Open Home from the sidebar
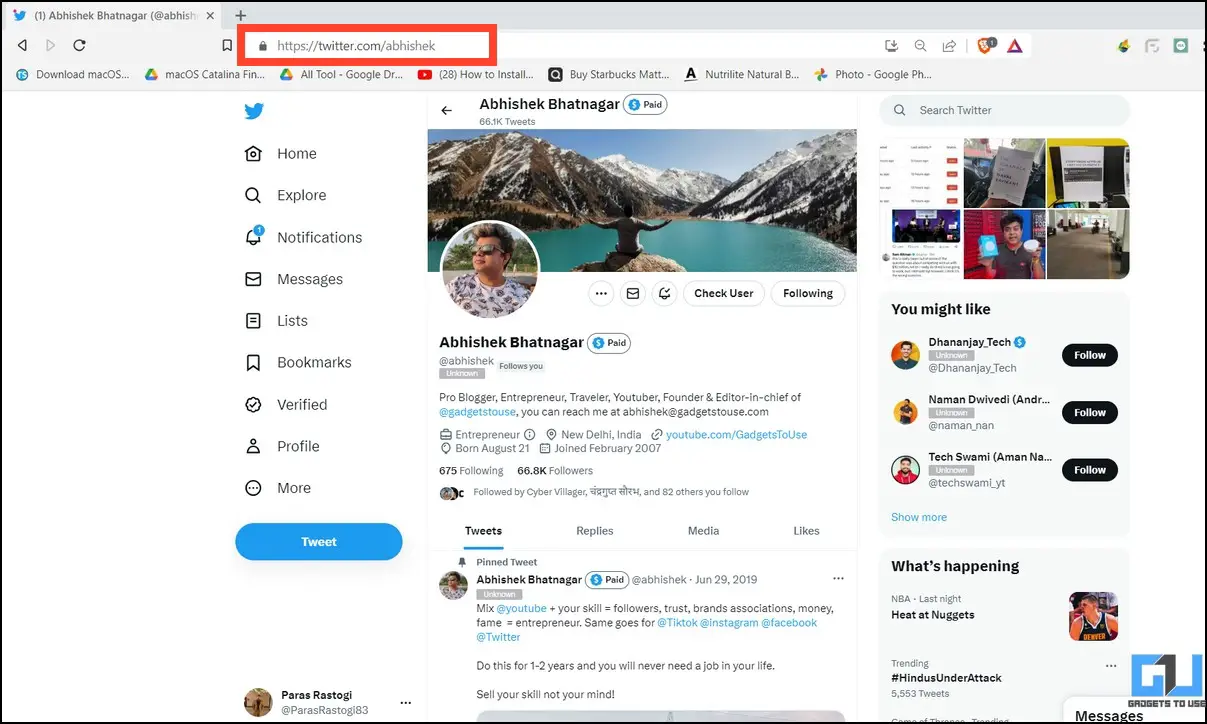The height and width of the screenshot is (724, 1207). 281,153
